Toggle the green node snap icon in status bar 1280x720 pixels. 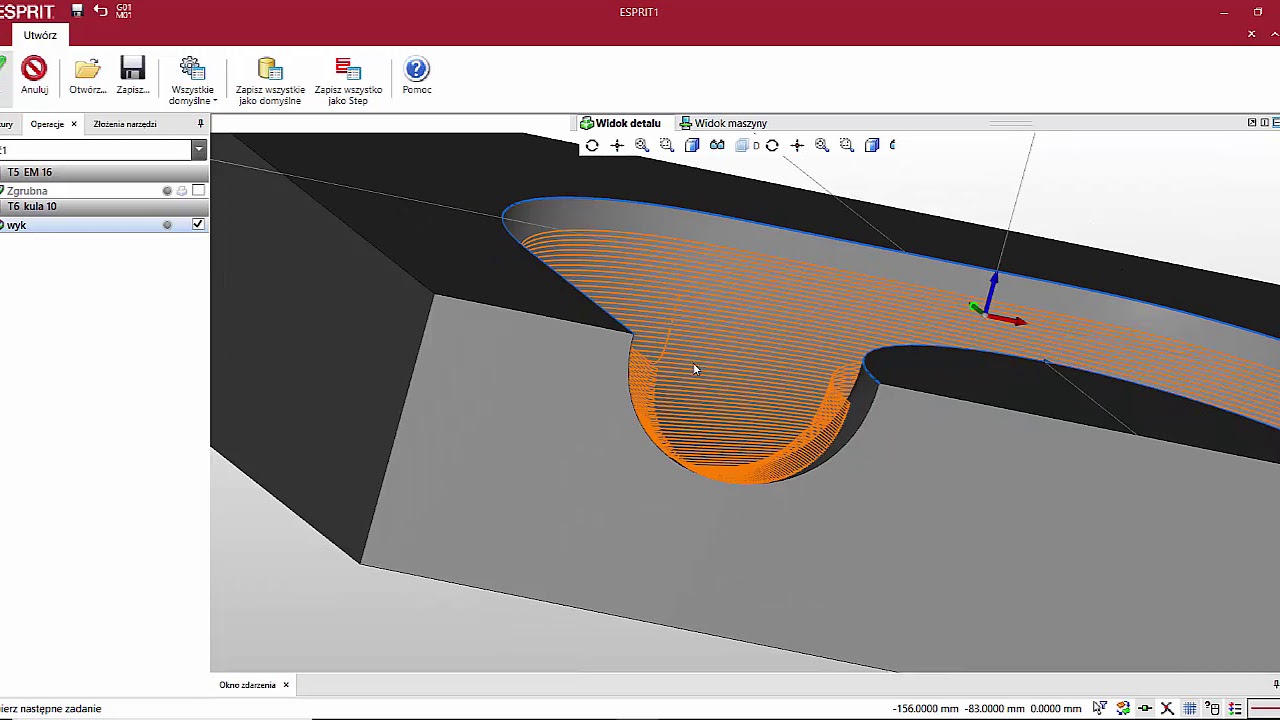(1145, 708)
